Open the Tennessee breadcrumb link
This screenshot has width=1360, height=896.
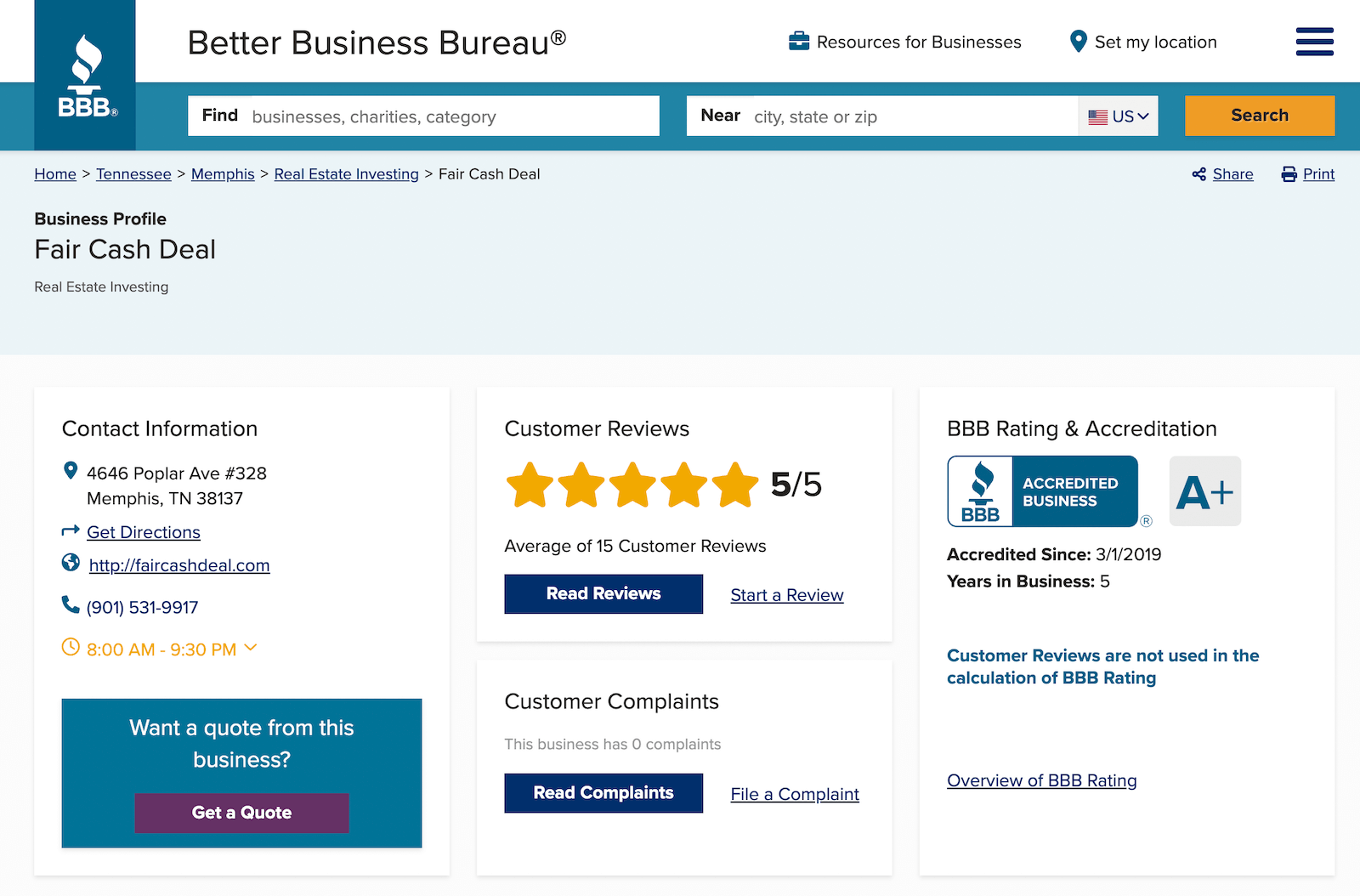click(x=133, y=174)
